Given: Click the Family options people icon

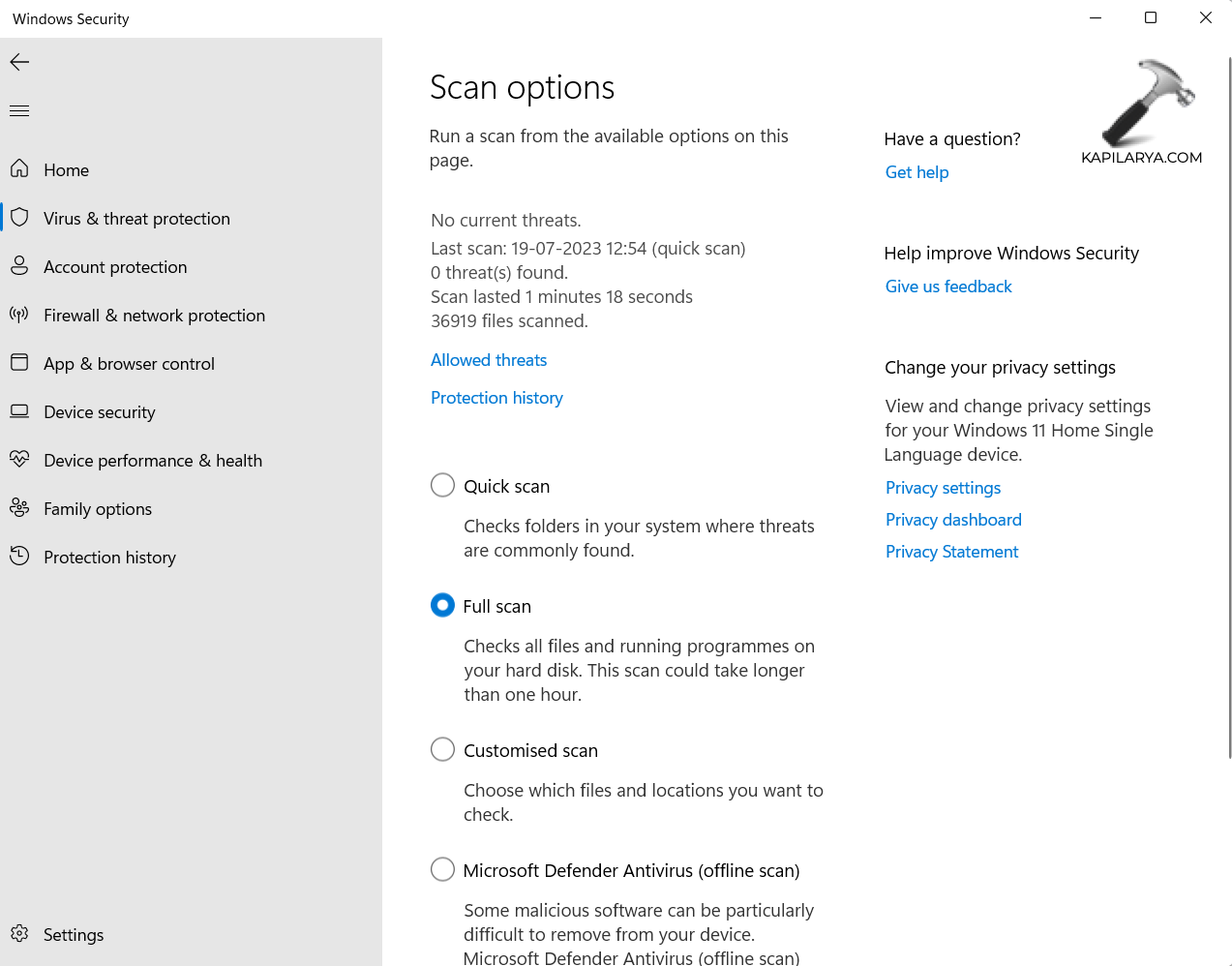Looking at the screenshot, I should point(19,508).
